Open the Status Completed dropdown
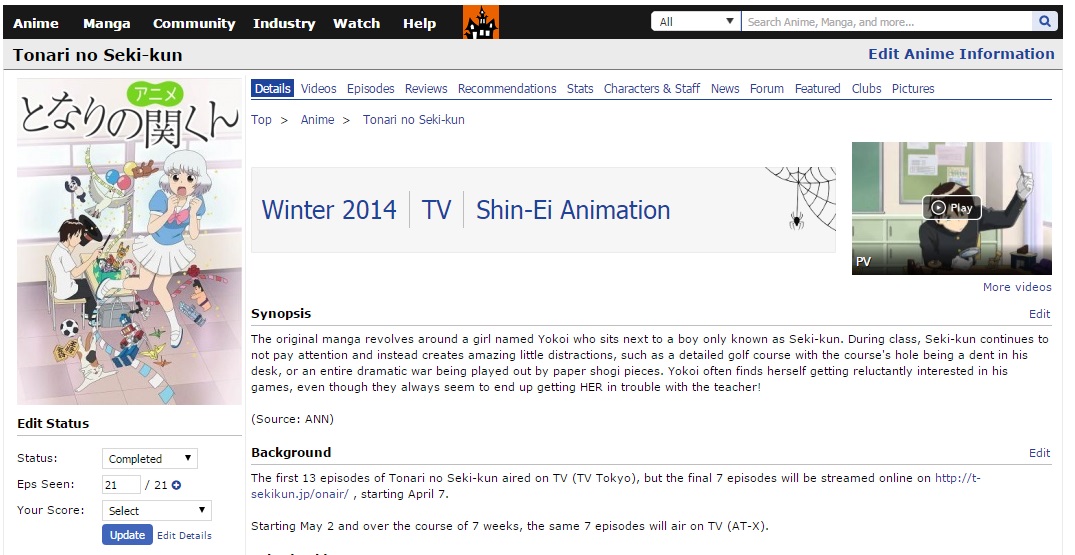This screenshot has width=1075, height=555. pyautogui.click(x=149, y=458)
